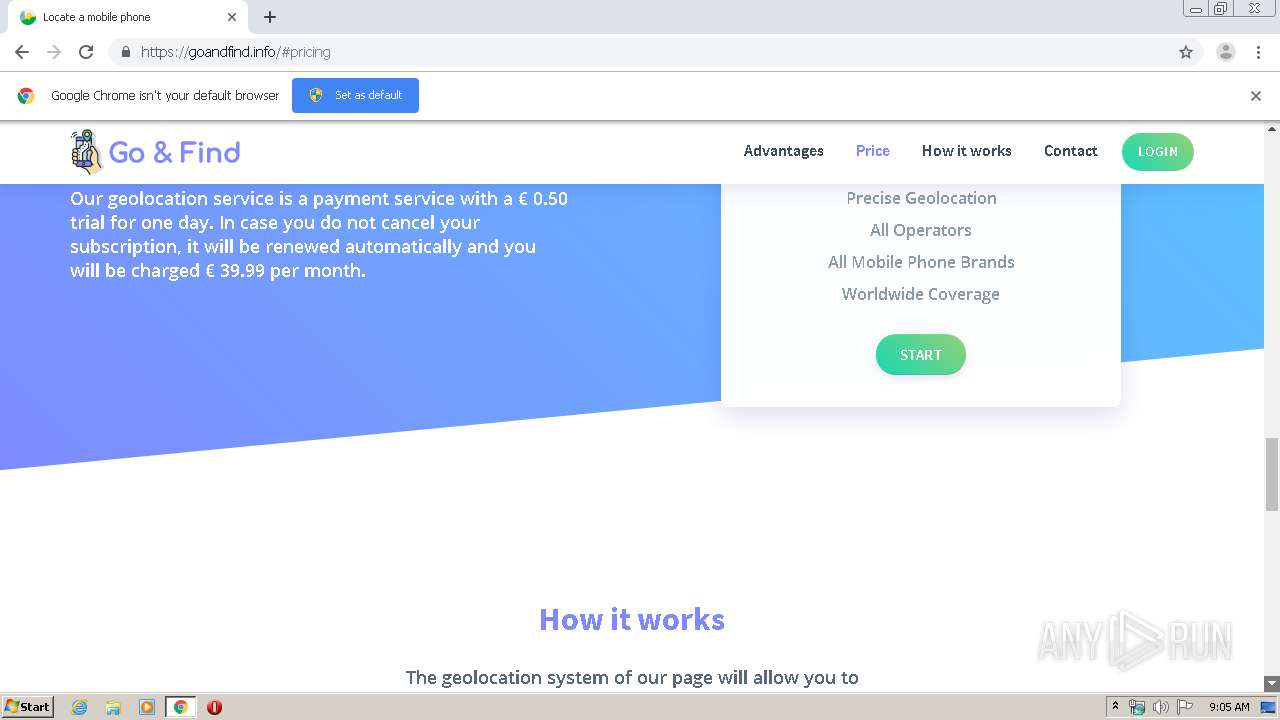Viewport: 1280px width, 720px height.
Task: Open the Chrome three-dot menu
Action: pyautogui.click(x=1258, y=52)
